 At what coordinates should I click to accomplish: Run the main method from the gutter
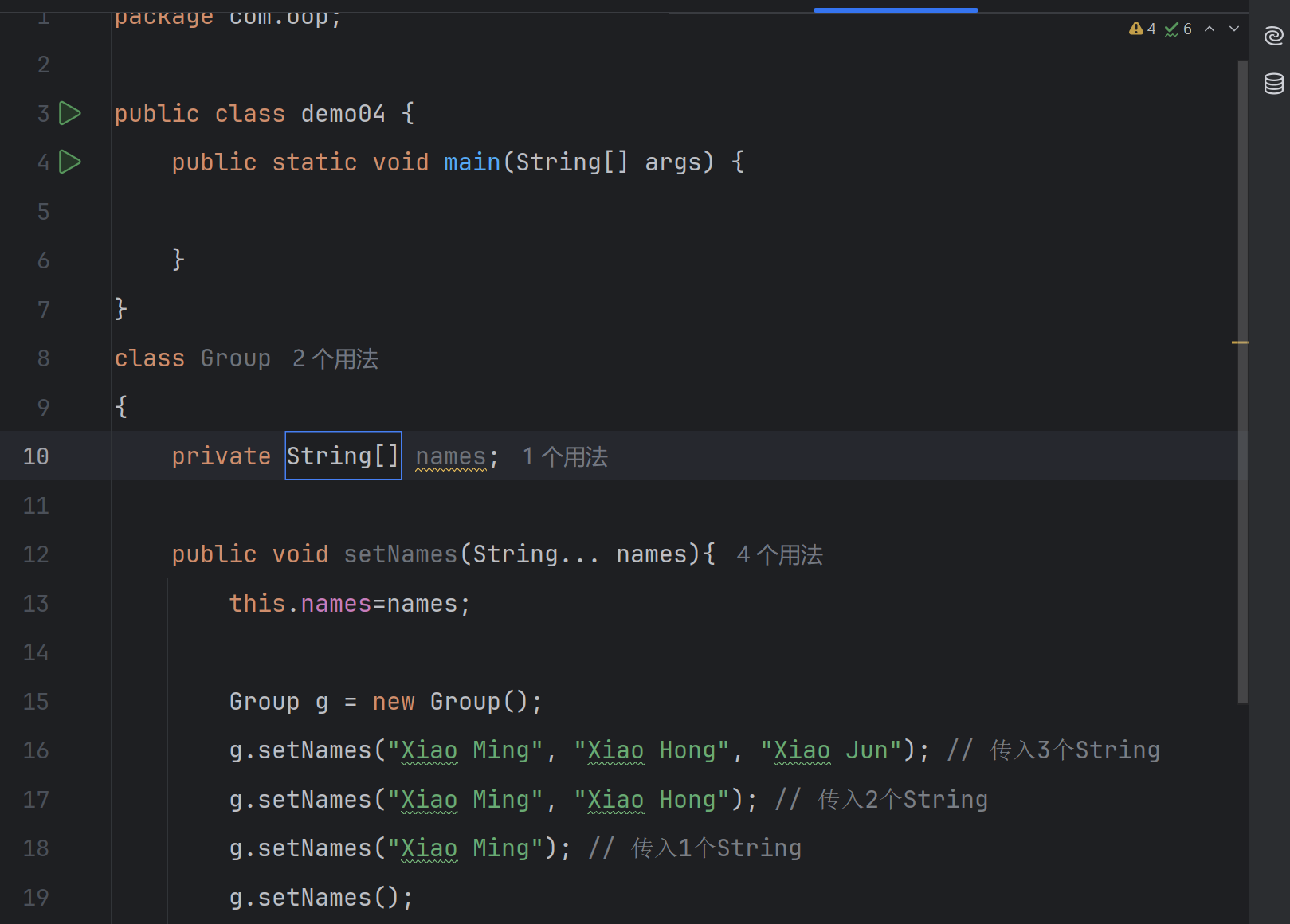[70, 162]
